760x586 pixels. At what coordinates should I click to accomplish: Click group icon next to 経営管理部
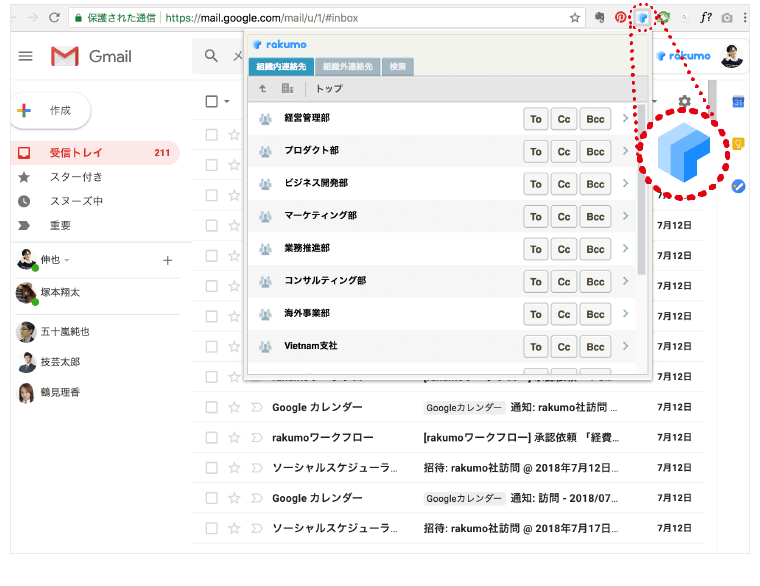(x=265, y=119)
